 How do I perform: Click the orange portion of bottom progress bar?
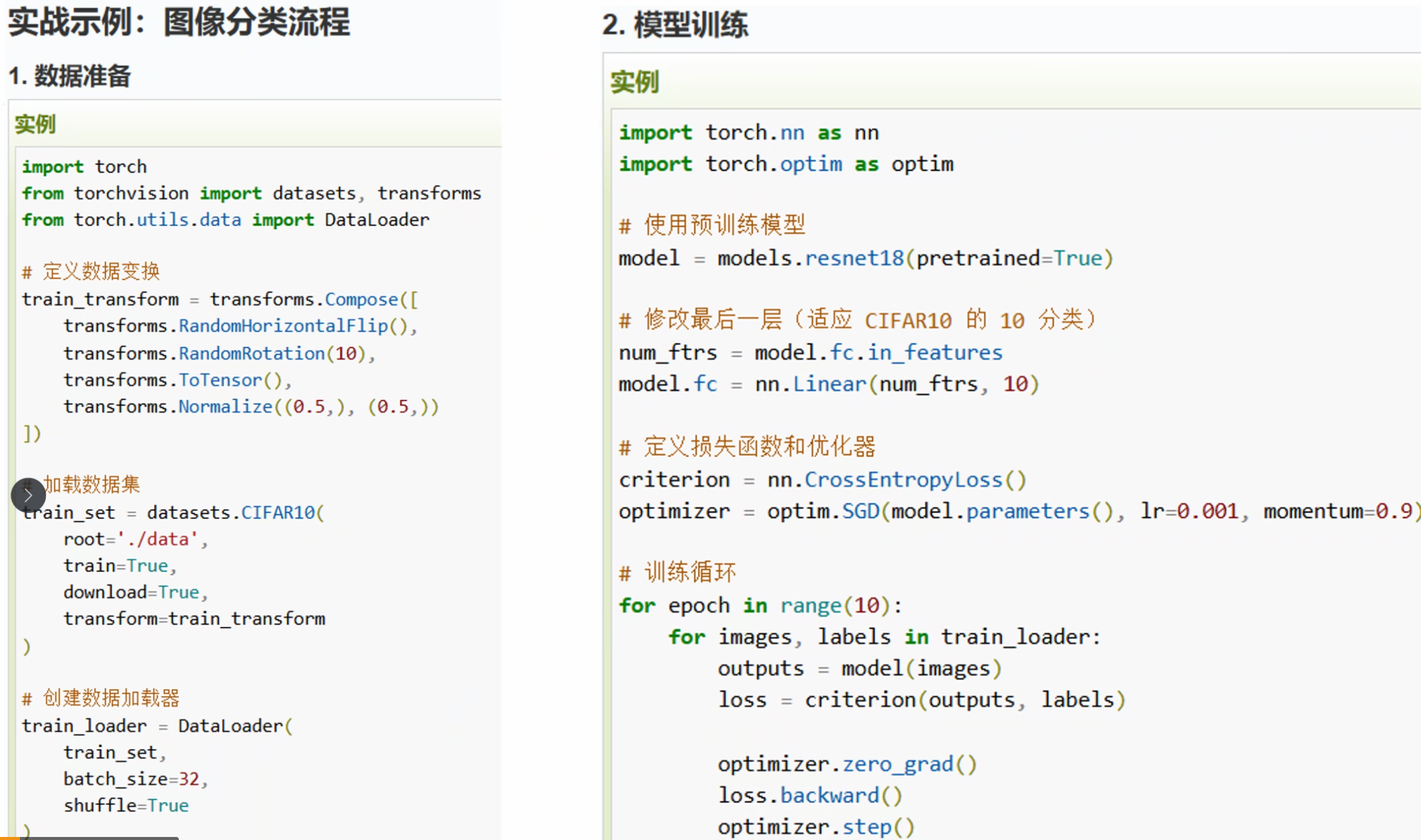point(10,838)
